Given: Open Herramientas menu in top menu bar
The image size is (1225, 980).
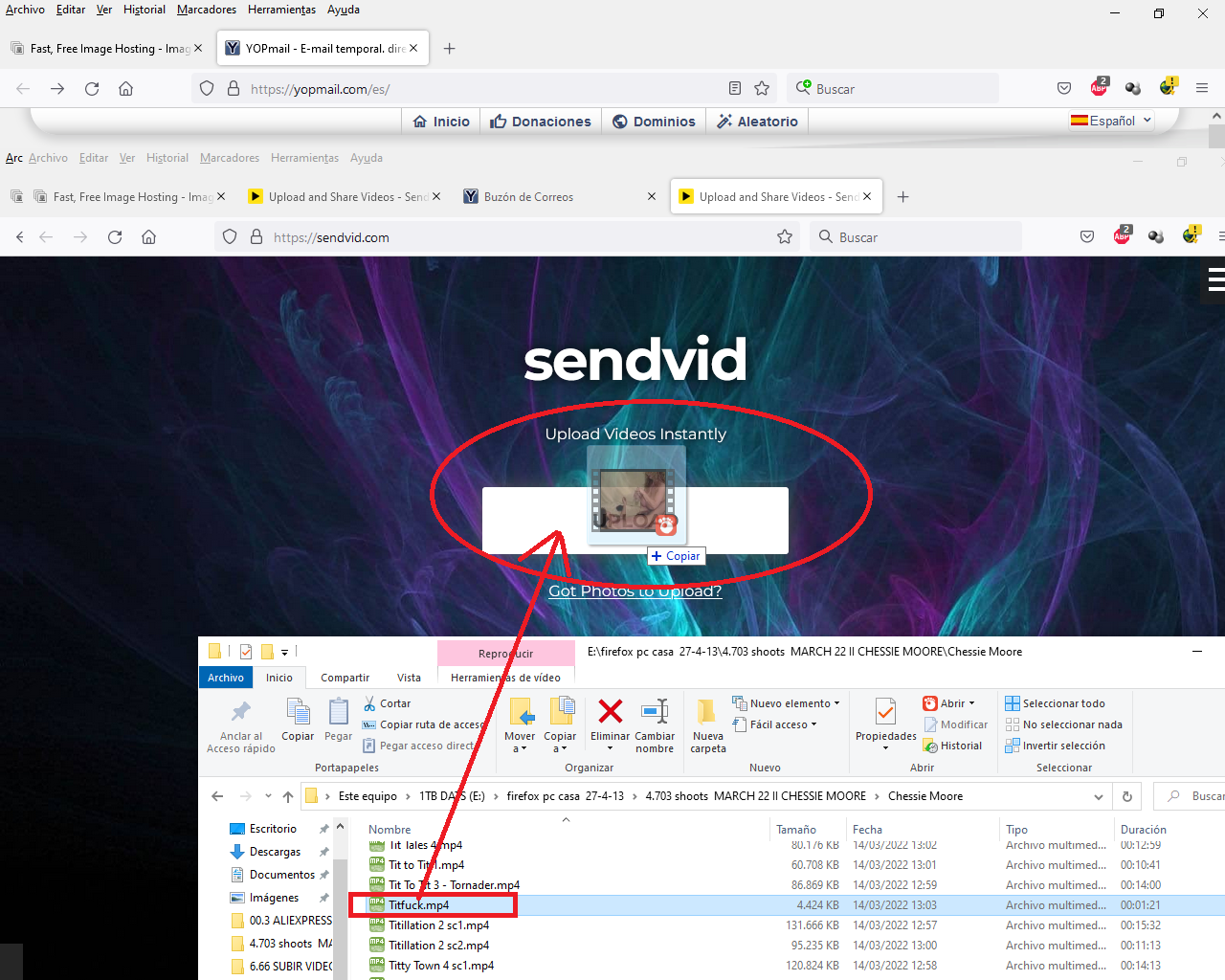Looking at the screenshot, I should click(281, 10).
